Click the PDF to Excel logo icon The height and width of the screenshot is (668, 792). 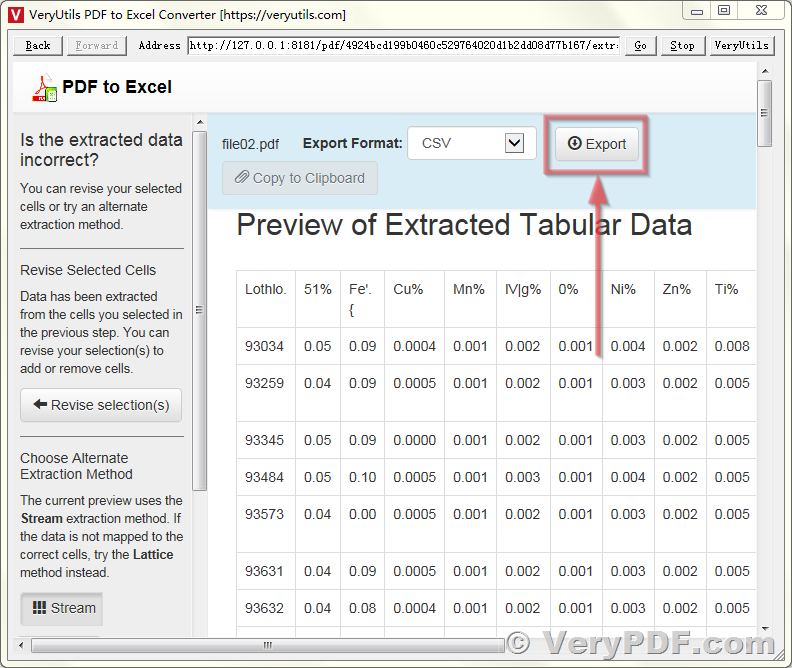point(44,88)
